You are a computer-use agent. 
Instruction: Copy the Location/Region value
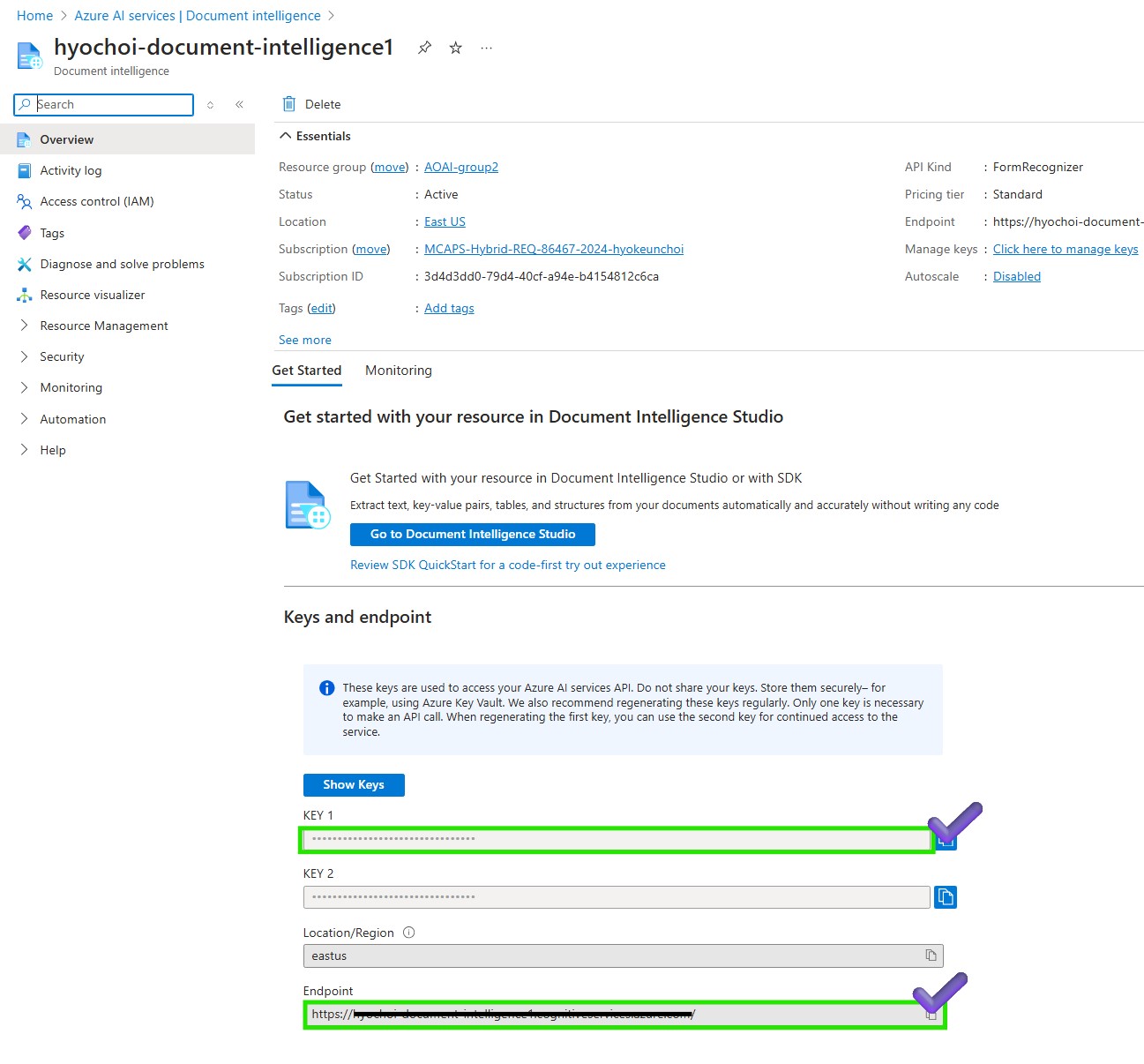tap(931, 955)
